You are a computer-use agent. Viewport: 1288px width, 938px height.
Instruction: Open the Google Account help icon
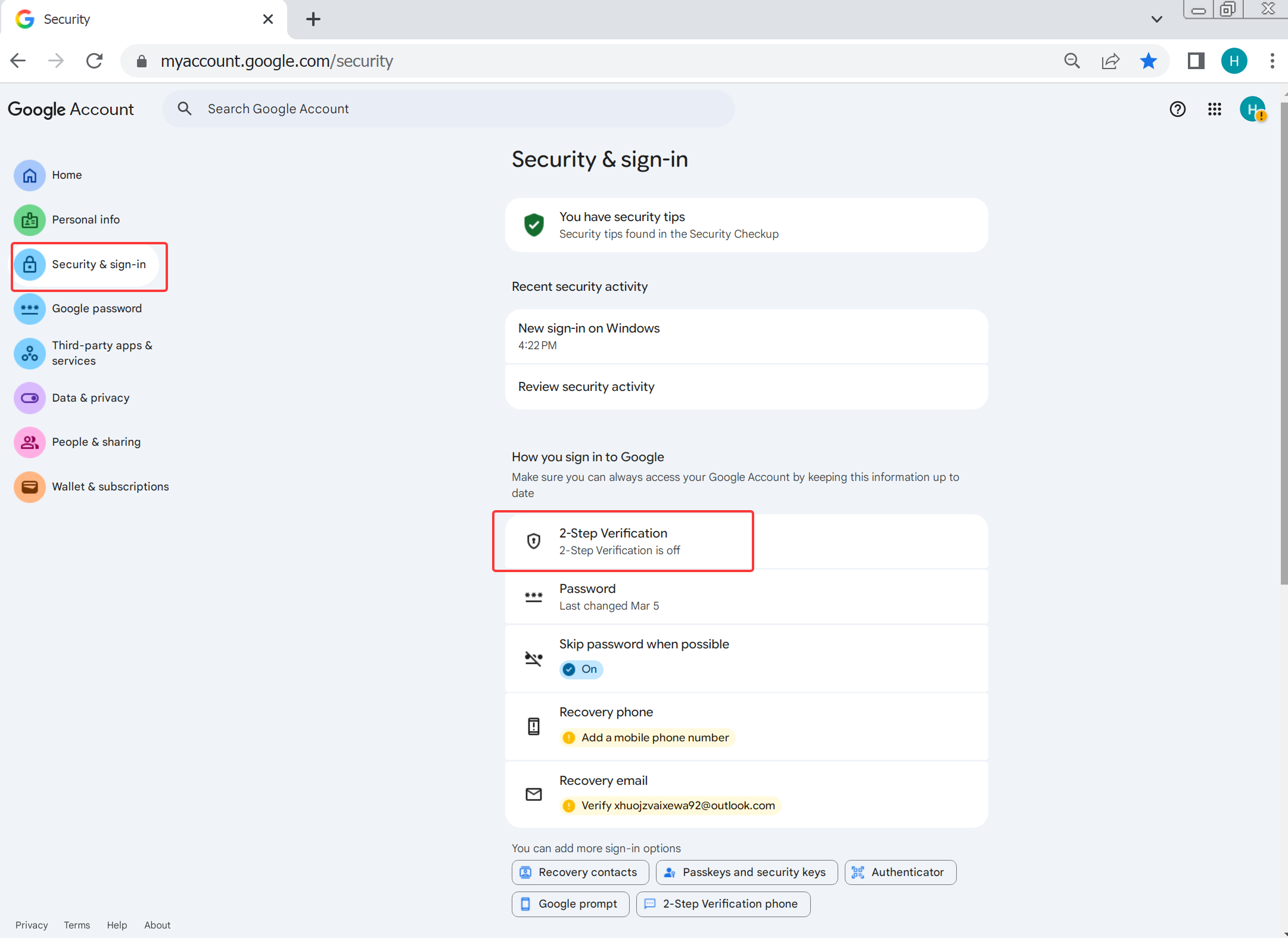(x=1177, y=109)
